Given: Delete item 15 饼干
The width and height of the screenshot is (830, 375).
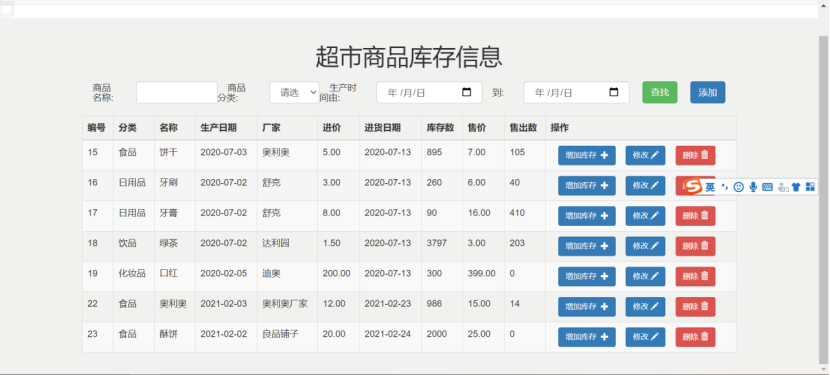Looking at the screenshot, I should point(696,155).
